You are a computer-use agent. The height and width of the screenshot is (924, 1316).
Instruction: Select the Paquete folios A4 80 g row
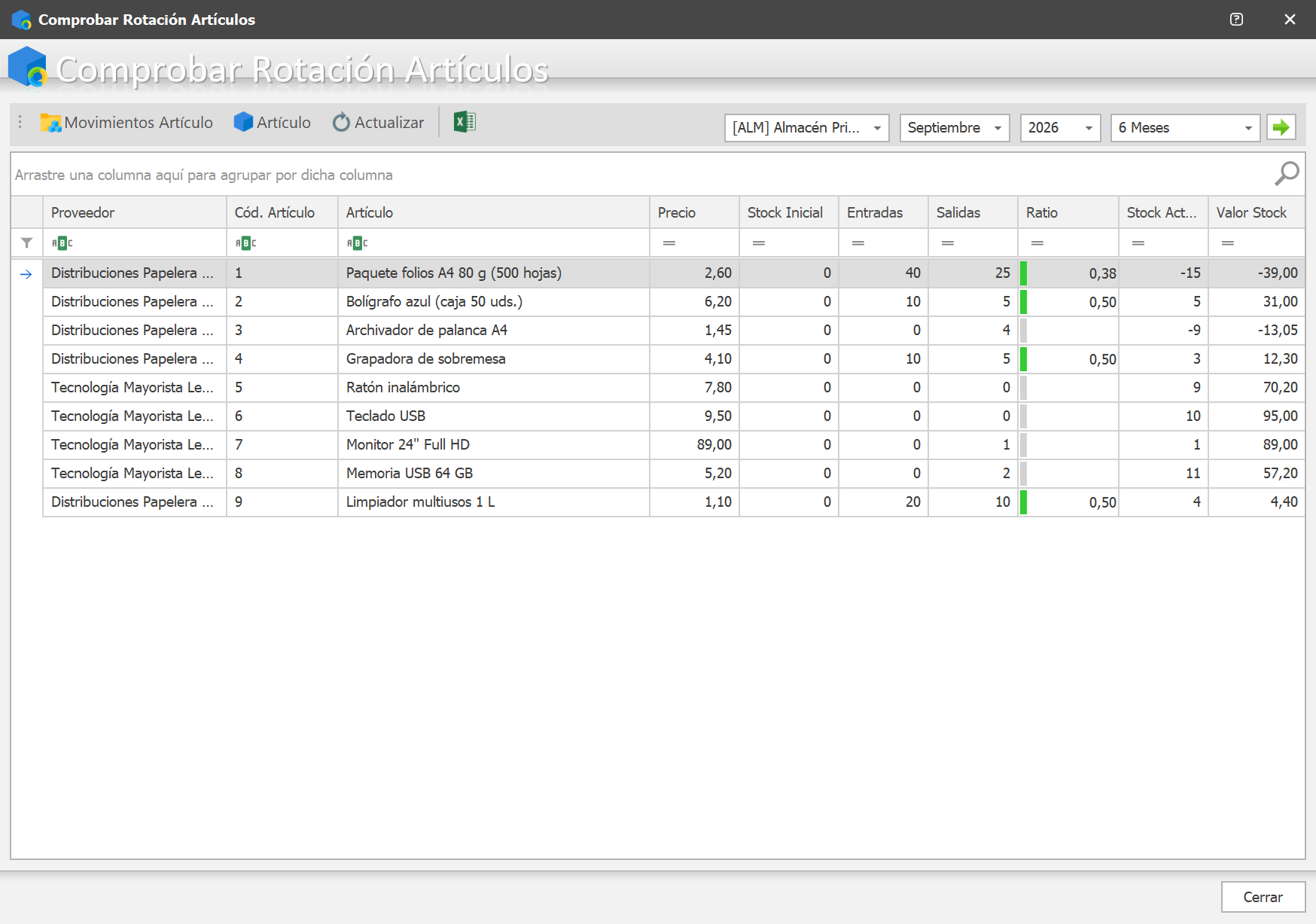[674, 273]
